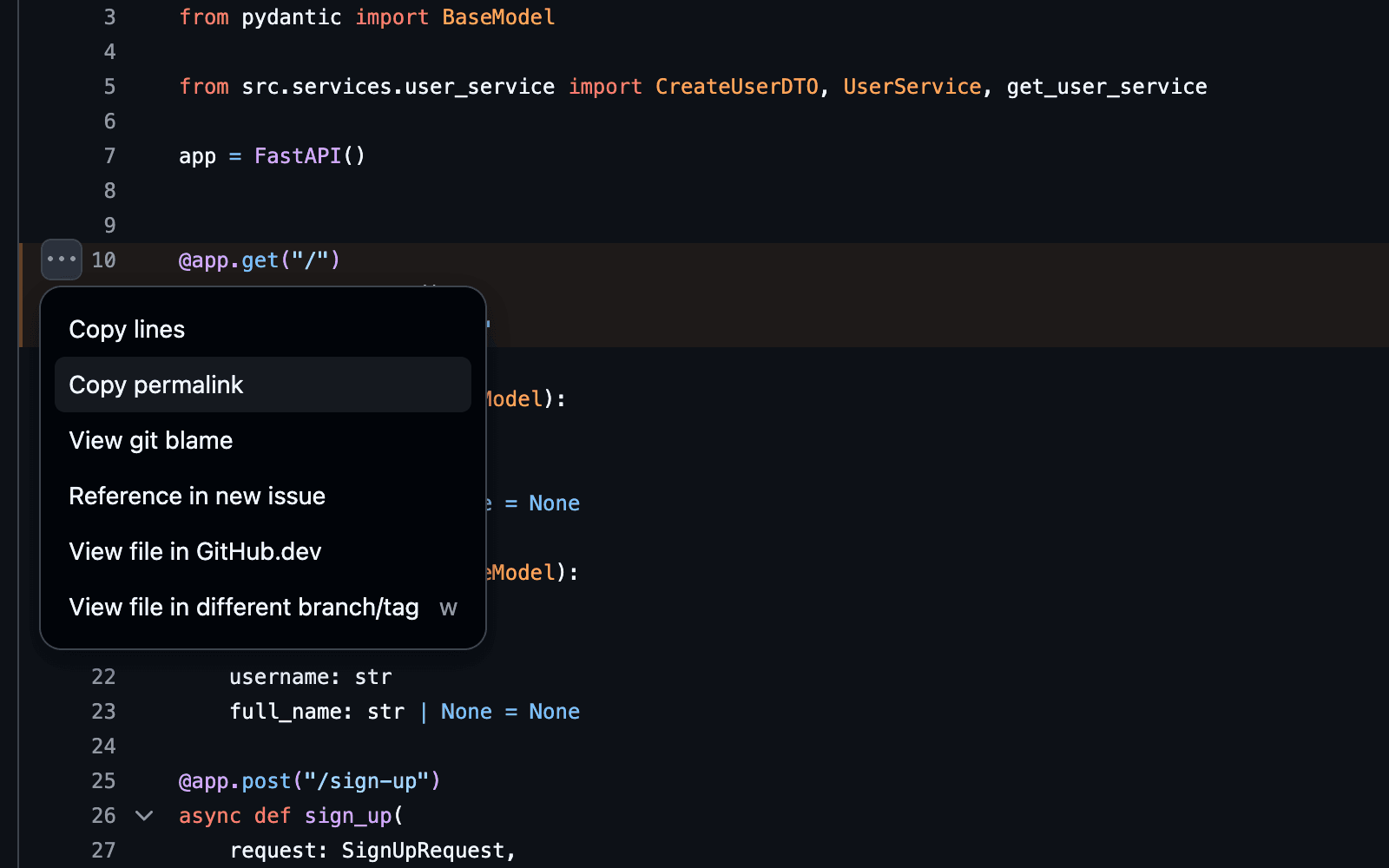
Task: Collapse the sign_up function body
Action: coord(144,815)
